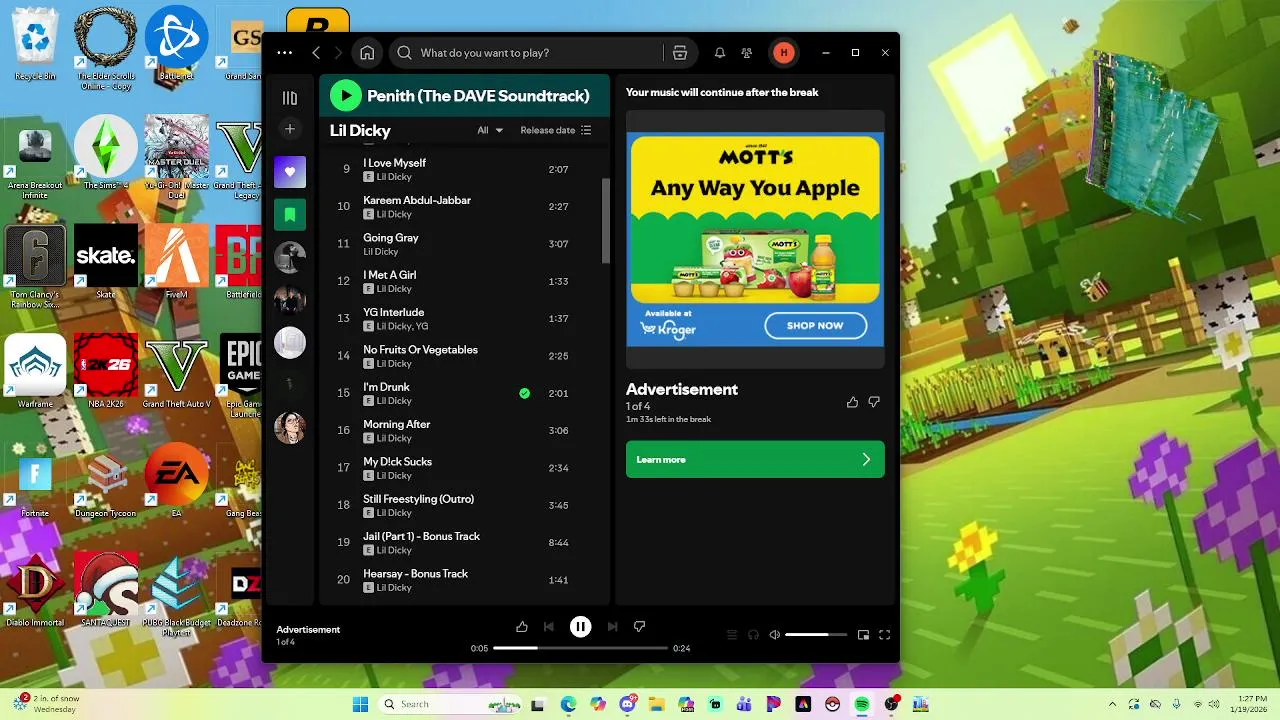Adjust the volume slider

point(816,635)
